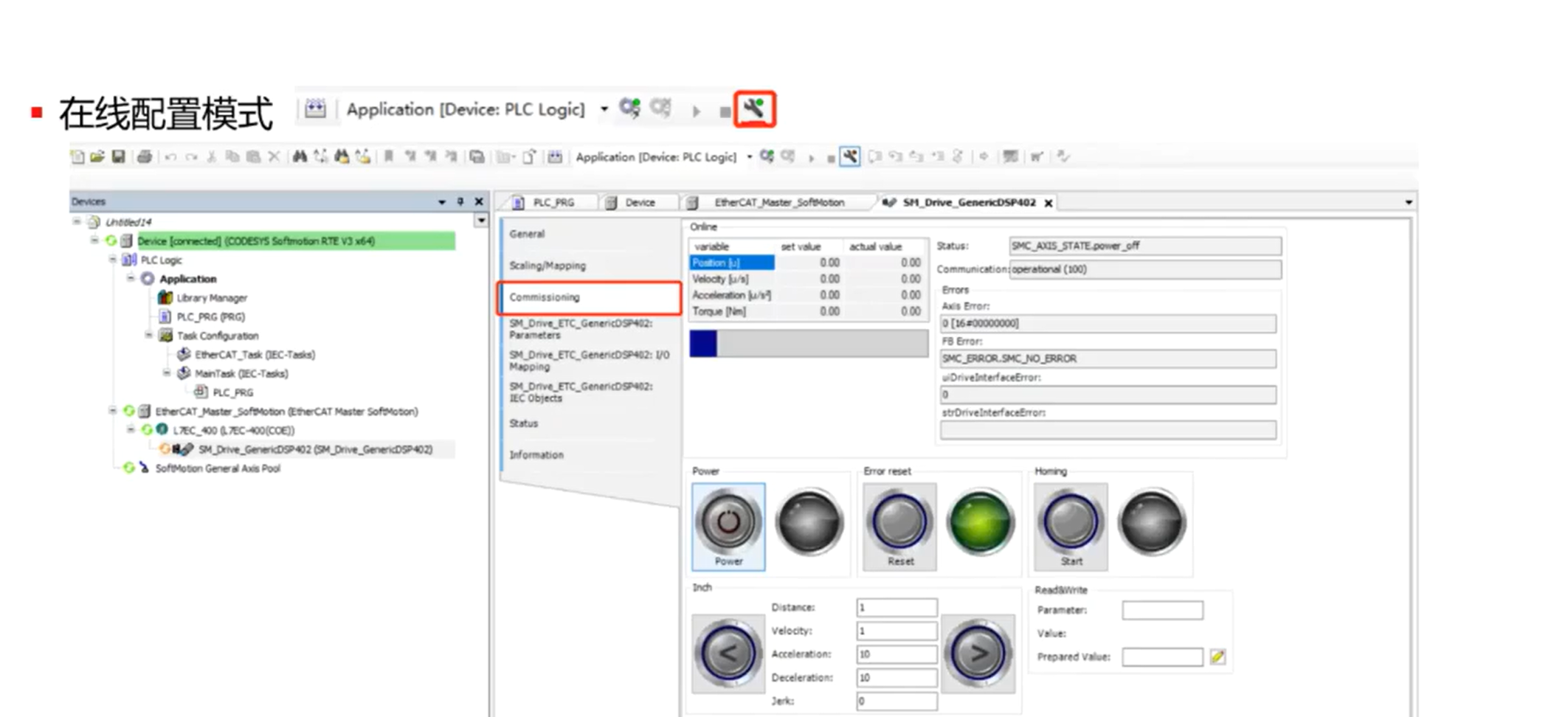Viewport: 1568px width, 717px height.
Task: Click the Distance input field
Action: coord(897,607)
